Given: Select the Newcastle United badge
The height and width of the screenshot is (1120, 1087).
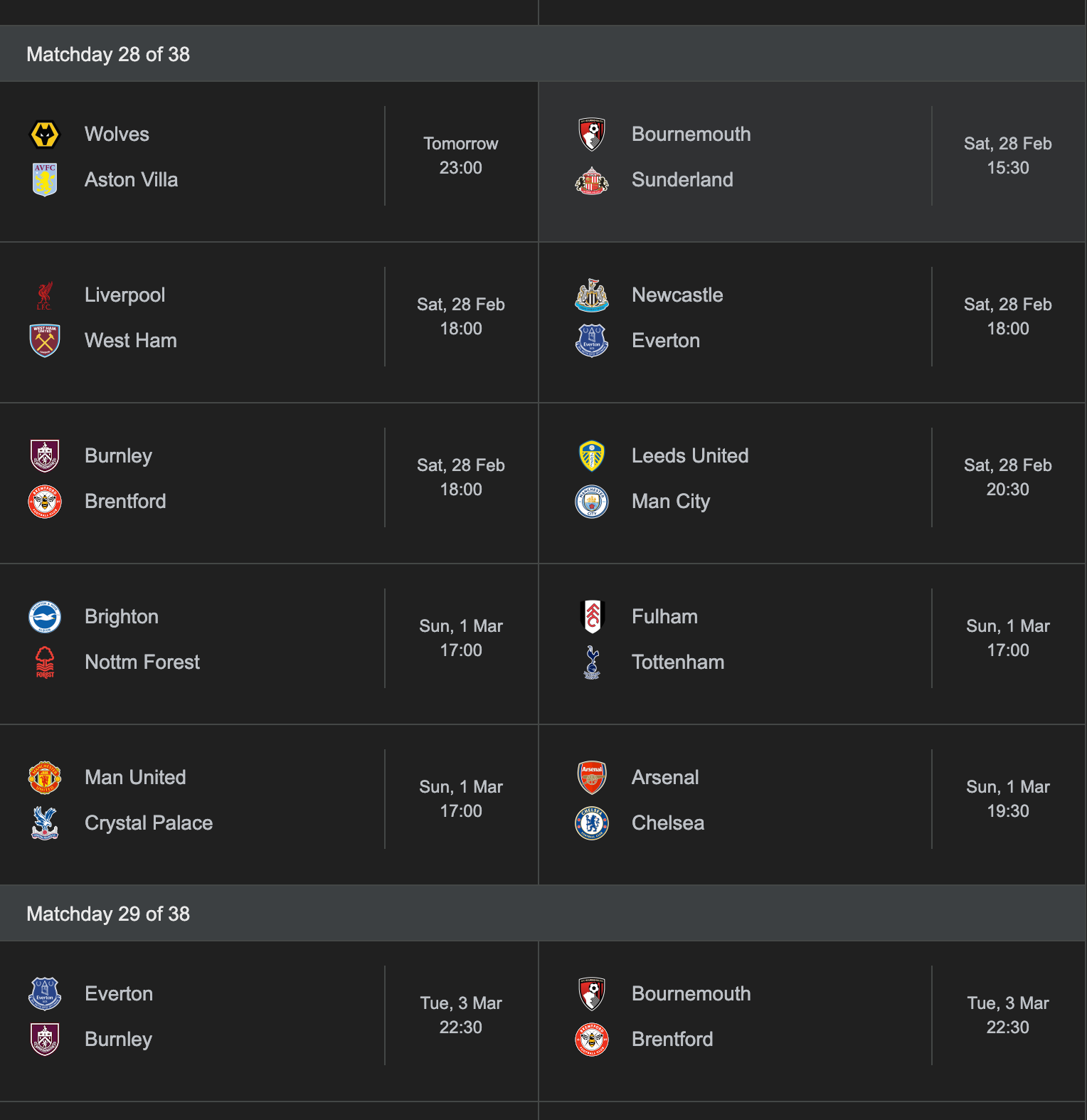Looking at the screenshot, I should click(592, 295).
